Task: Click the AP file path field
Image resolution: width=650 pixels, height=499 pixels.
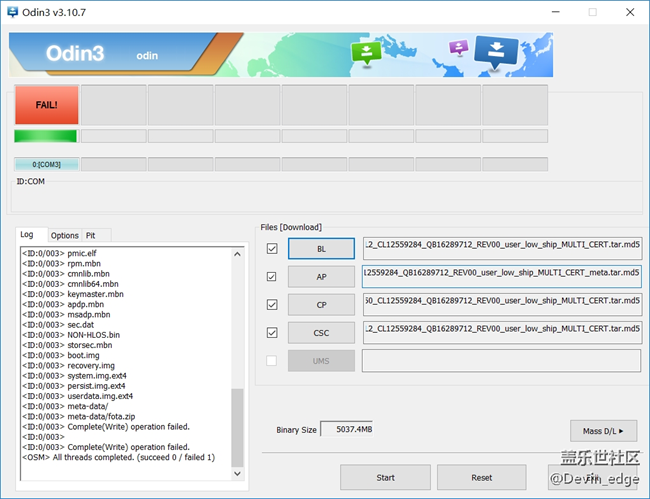Action: 501,276
